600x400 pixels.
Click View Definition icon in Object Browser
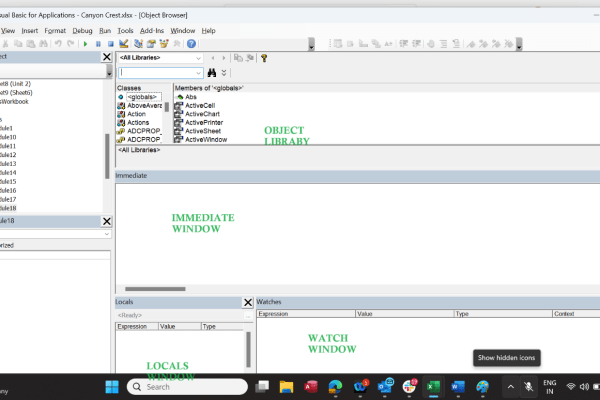point(250,58)
